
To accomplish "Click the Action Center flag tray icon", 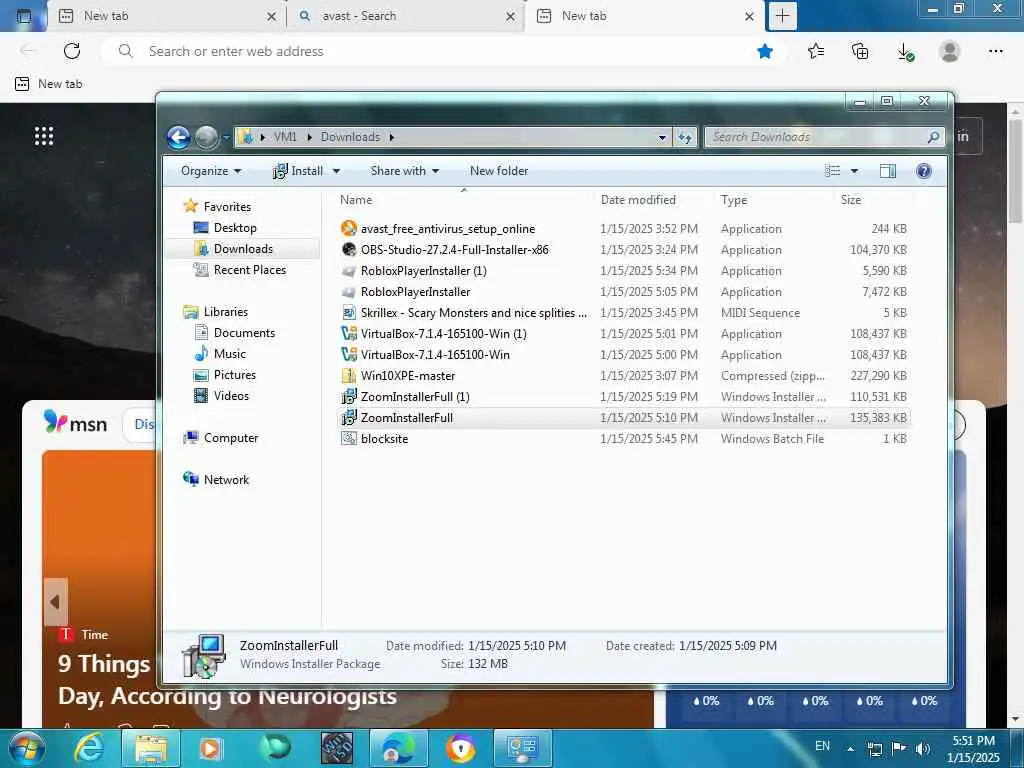I will (x=899, y=748).
